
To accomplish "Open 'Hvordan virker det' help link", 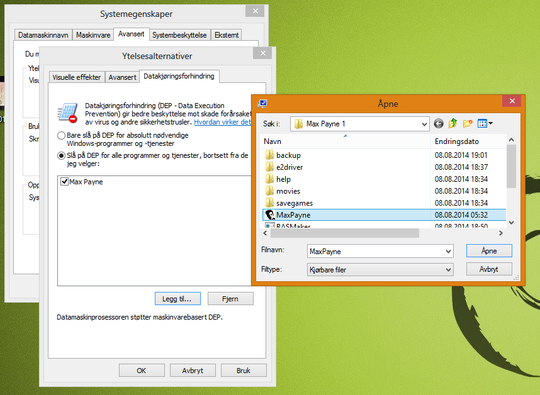I will (x=222, y=122).
